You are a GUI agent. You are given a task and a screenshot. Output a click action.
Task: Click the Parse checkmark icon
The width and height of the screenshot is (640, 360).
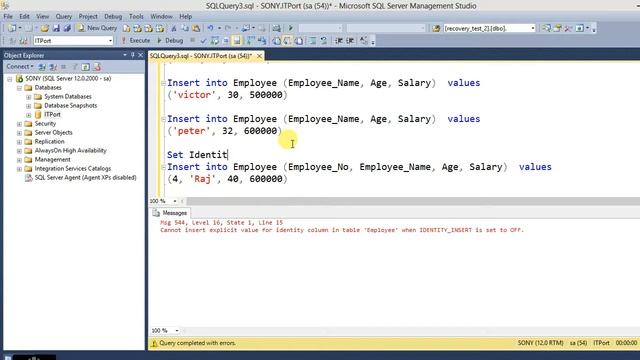tap(203, 41)
